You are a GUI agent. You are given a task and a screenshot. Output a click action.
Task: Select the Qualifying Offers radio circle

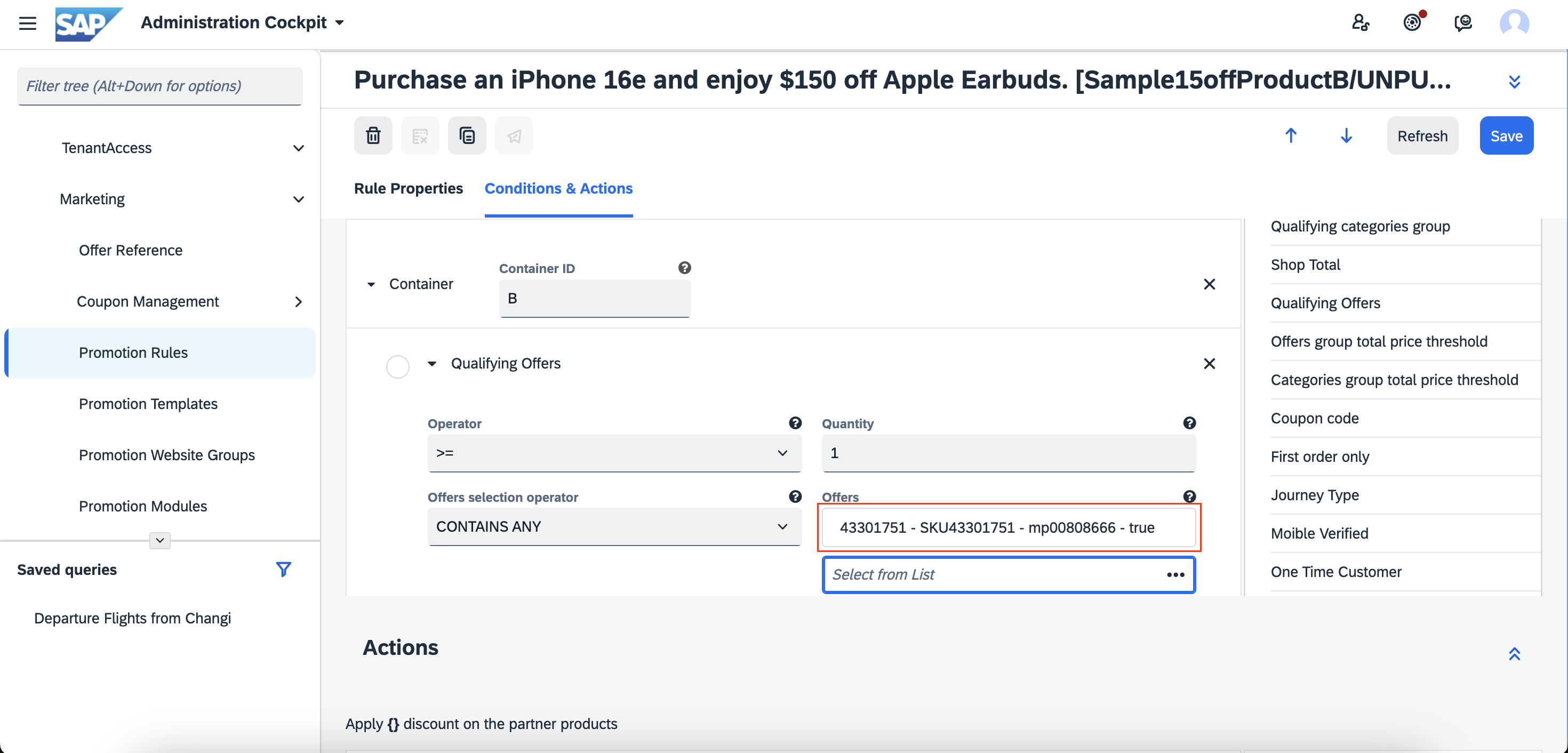[x=397, y=366]
